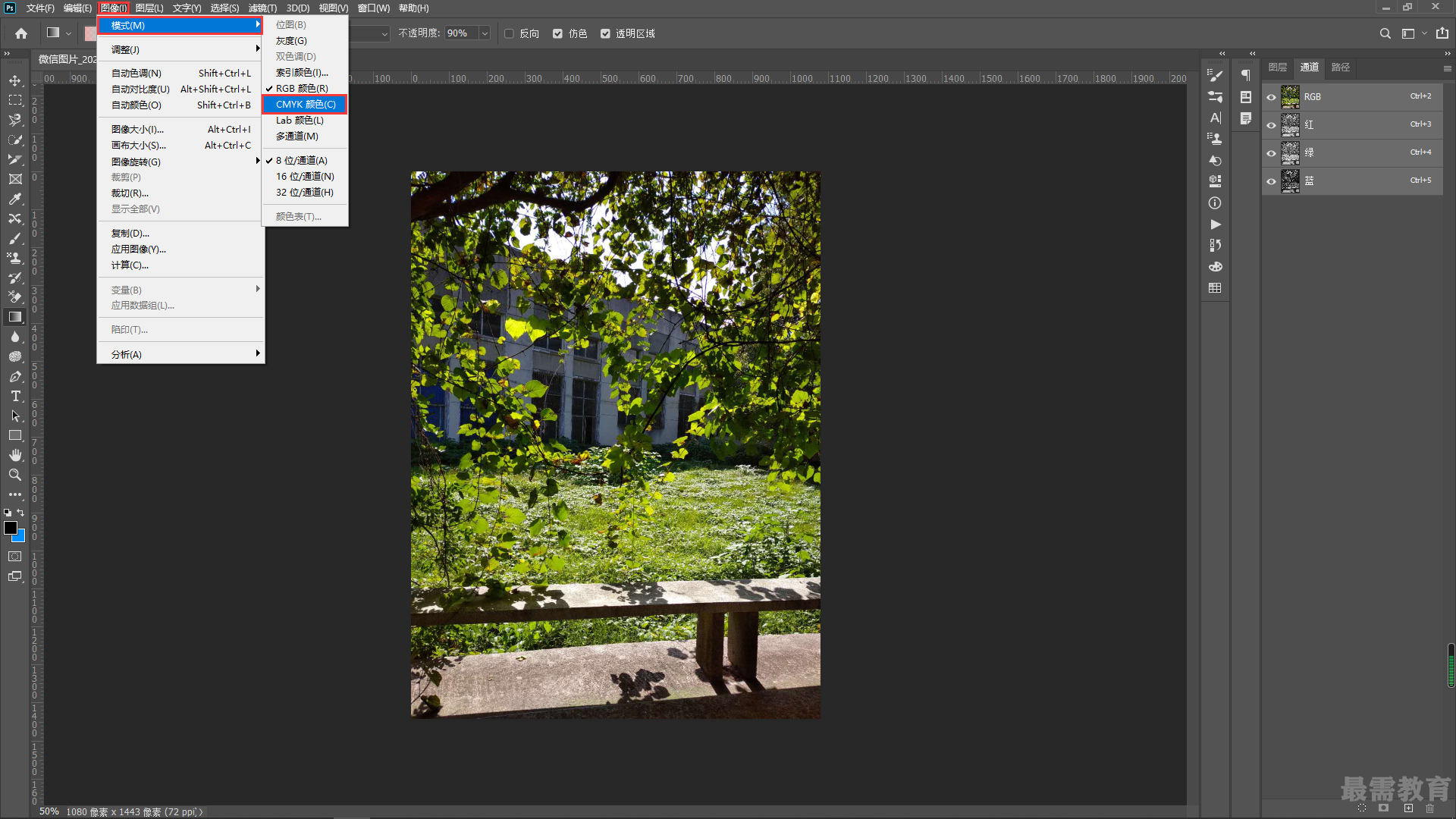Open 计算 command
This screenshot has height=819, width=1456.
pos(180,265)
